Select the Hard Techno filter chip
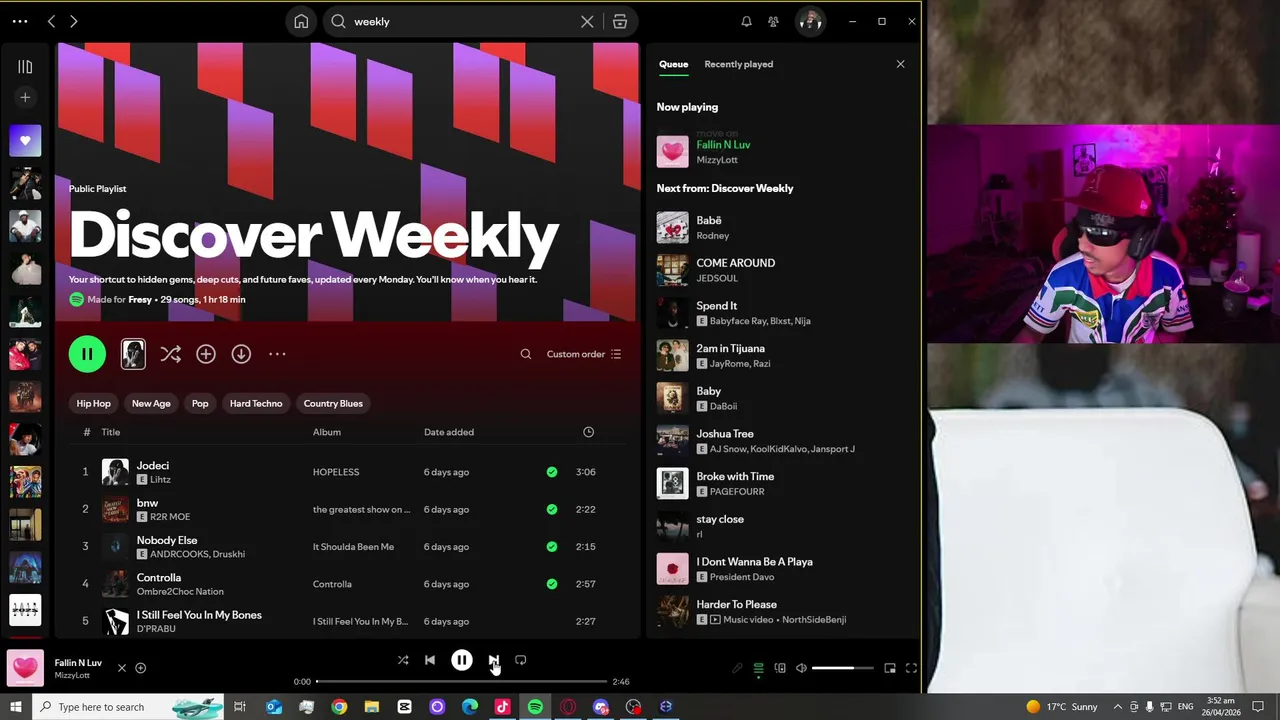 tap(256, 403)
